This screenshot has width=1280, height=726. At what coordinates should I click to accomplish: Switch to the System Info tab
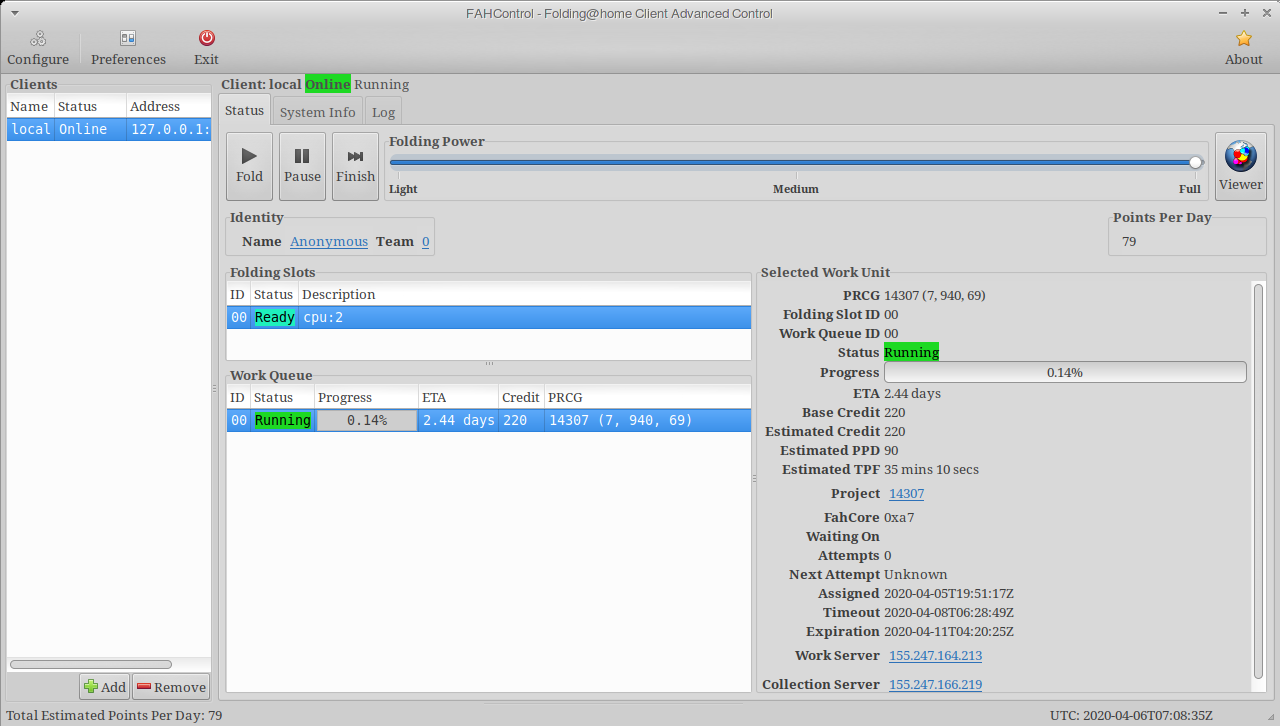pos(317,112)
